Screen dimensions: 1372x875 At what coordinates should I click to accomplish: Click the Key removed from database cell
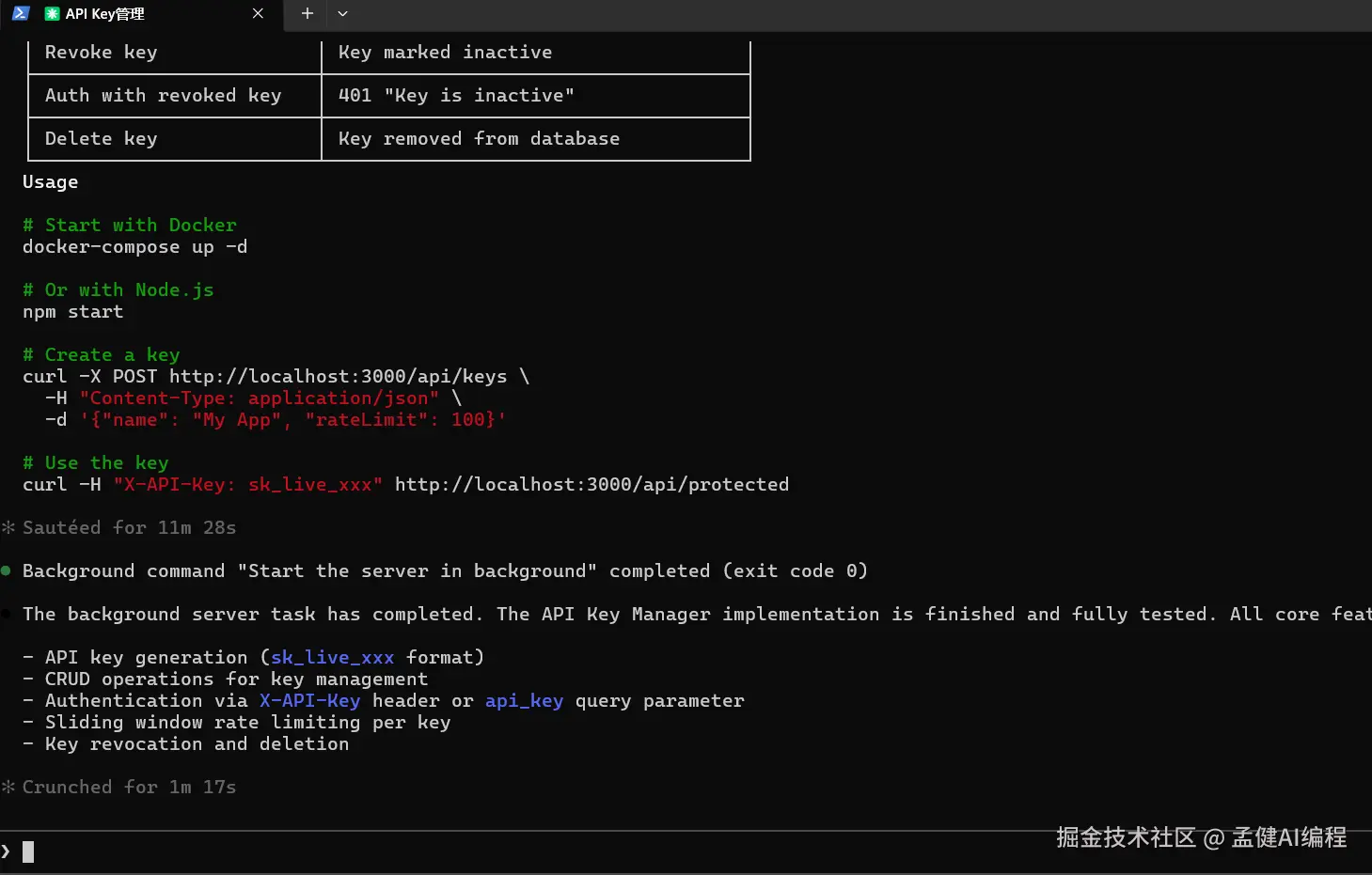pyautogui.click(x=479, y=139)
